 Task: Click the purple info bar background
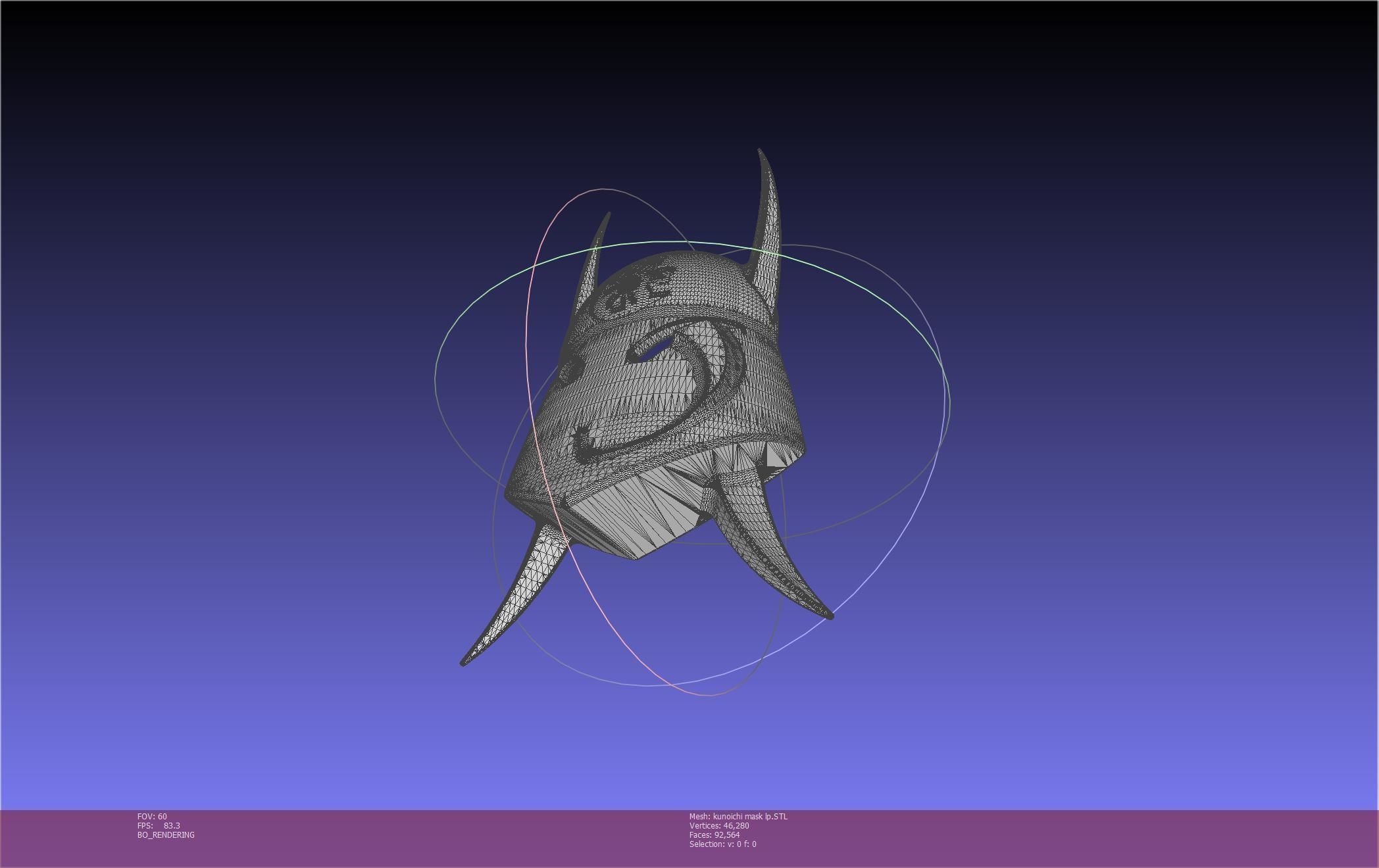point(1053,838)
